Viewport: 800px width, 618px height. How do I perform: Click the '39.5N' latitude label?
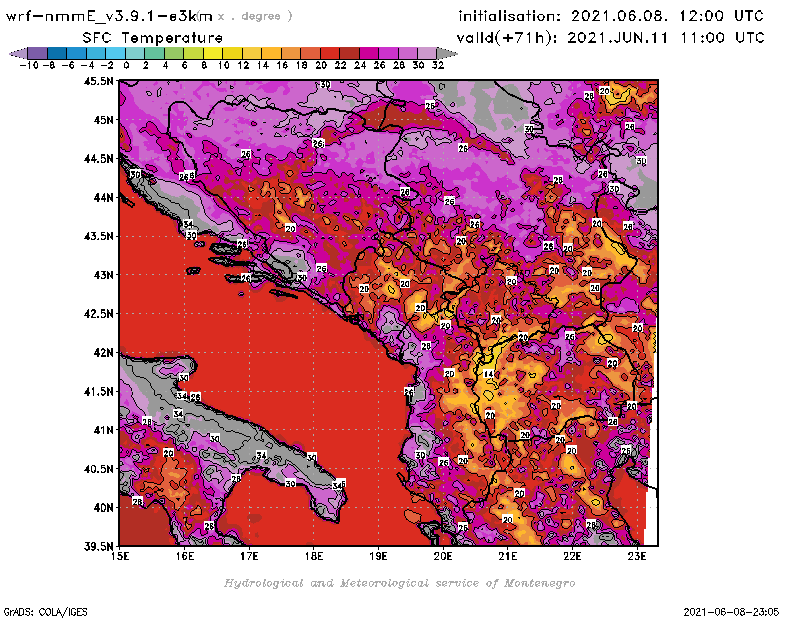tap(98, 546)
